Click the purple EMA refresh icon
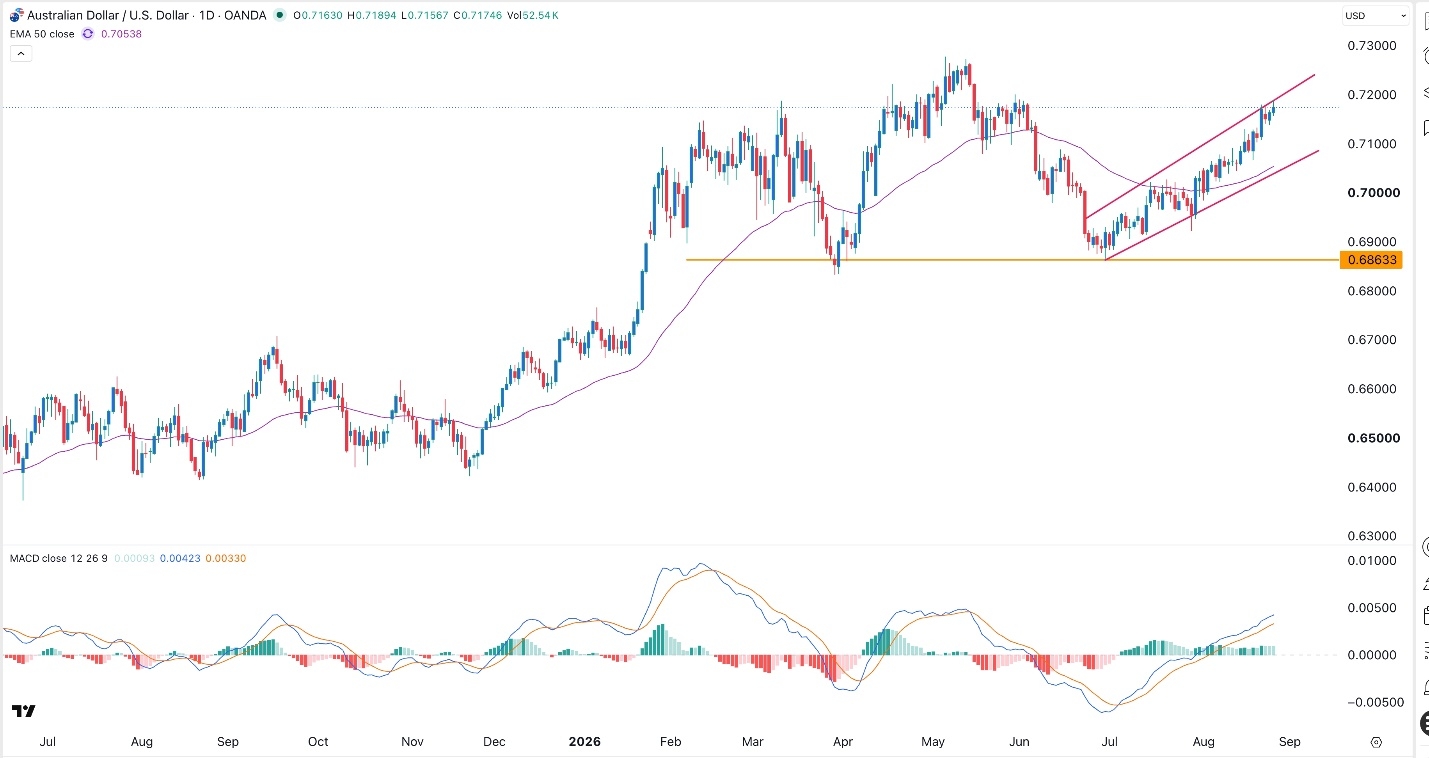The height and width of the screenshot is (758, 1429). pyautogui.click(x=87, y=33)
